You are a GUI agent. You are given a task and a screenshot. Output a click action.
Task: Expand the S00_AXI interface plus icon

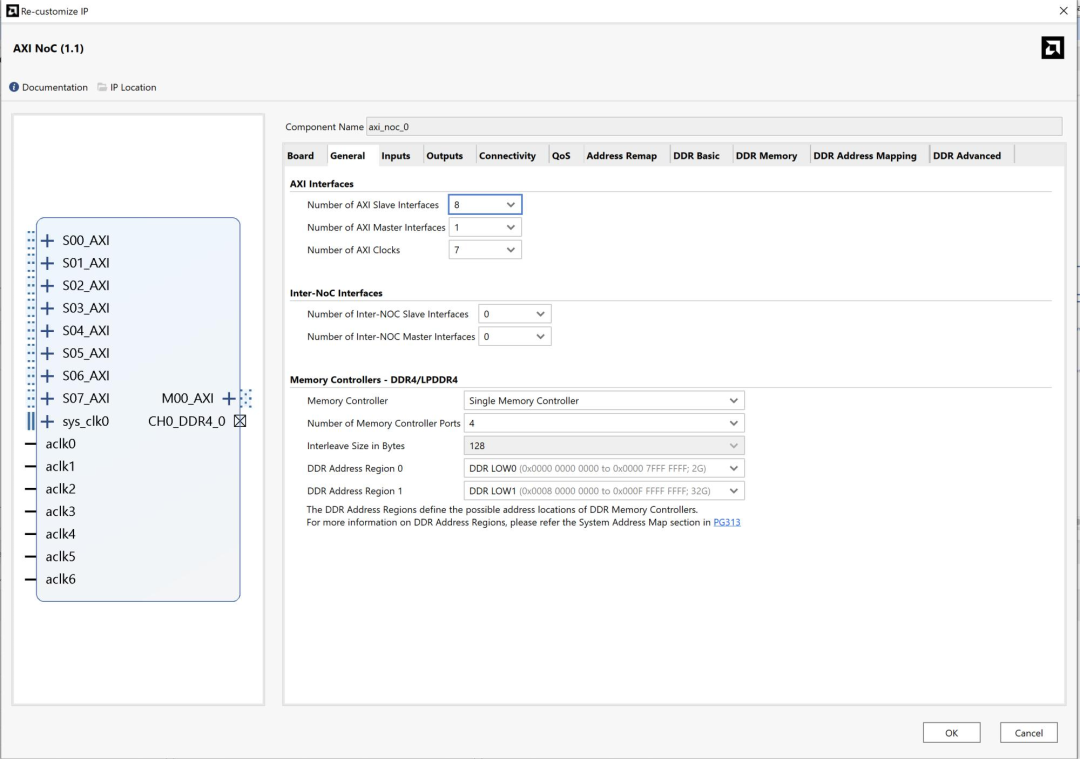pos(47,240)
